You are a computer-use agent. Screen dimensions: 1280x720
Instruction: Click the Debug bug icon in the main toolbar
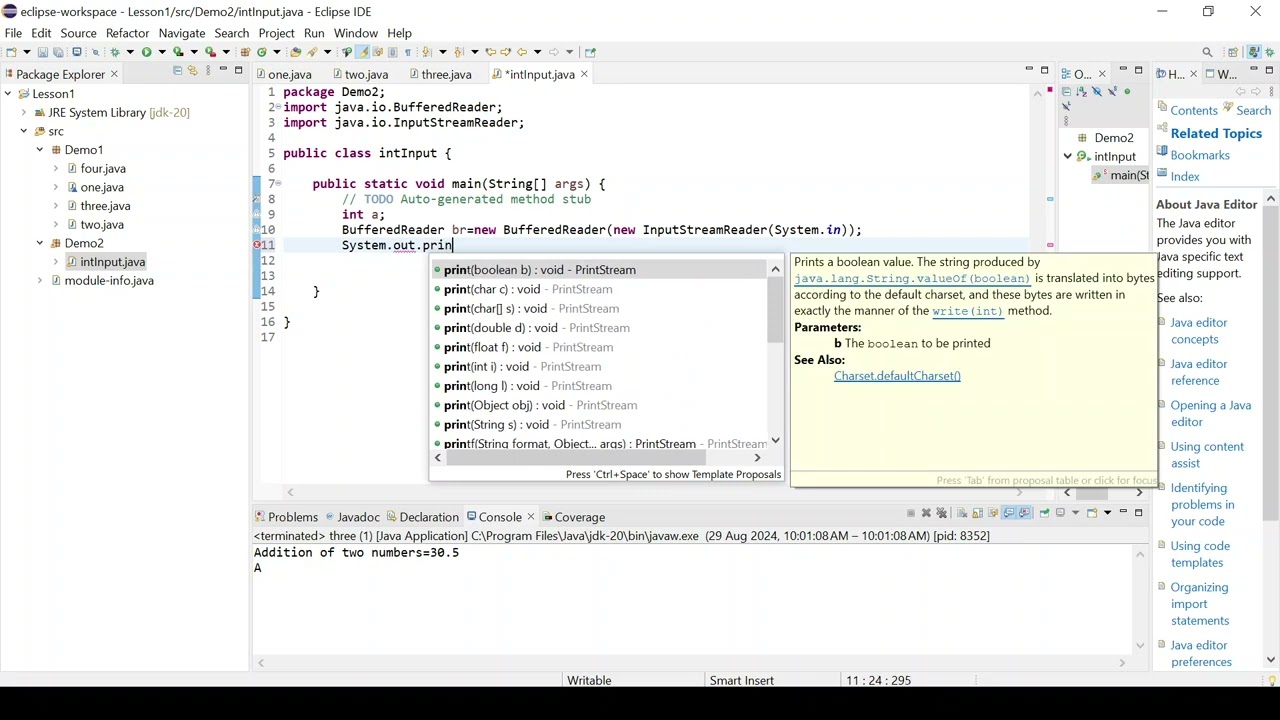pyautogui.click(x=115, y=52)
